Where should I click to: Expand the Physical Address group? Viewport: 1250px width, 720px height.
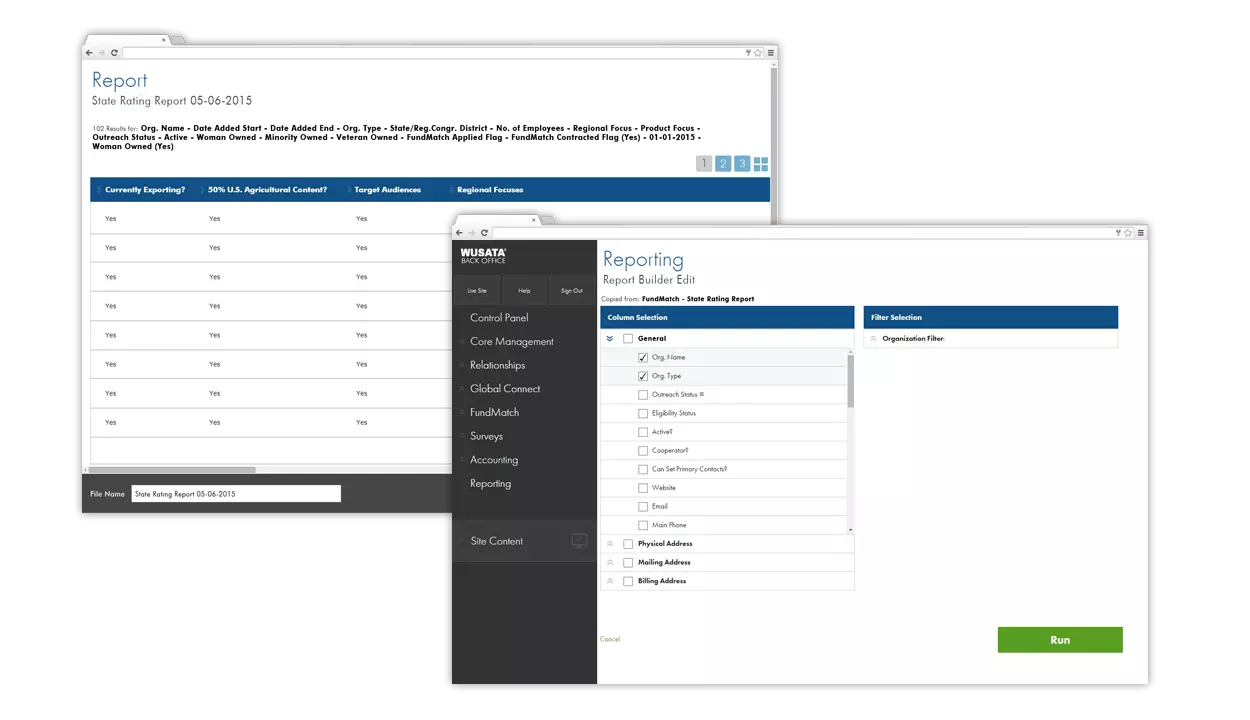609,544
